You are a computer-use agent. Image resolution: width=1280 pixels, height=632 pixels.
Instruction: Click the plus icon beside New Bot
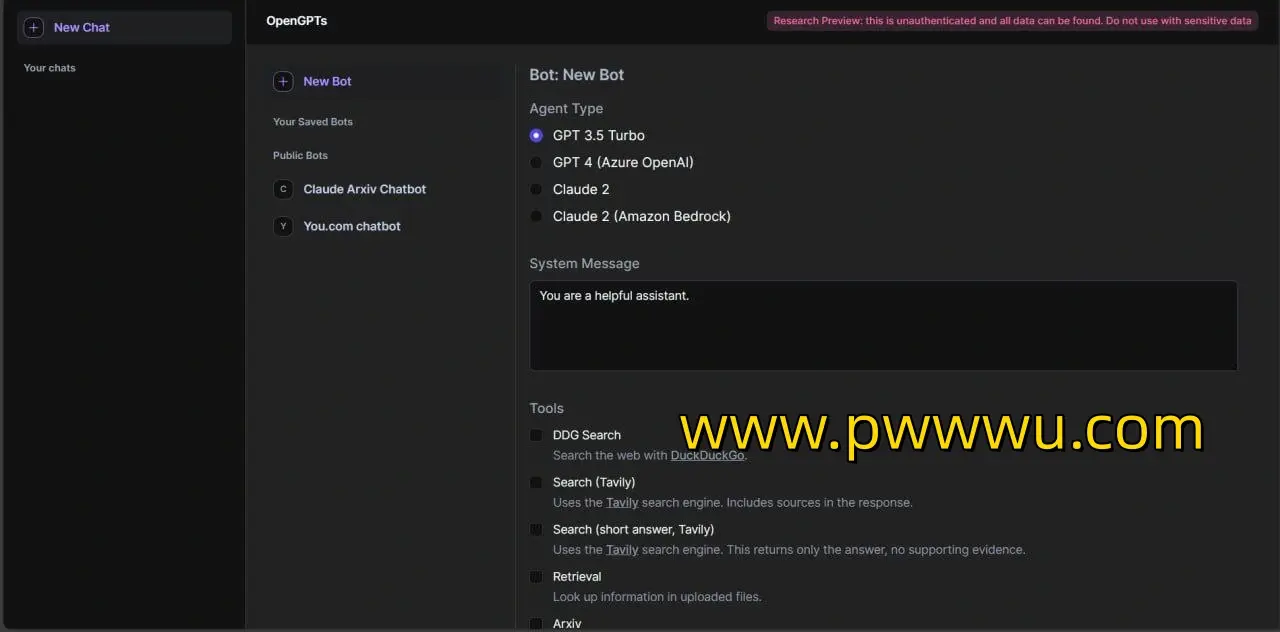tap(283, 82)
